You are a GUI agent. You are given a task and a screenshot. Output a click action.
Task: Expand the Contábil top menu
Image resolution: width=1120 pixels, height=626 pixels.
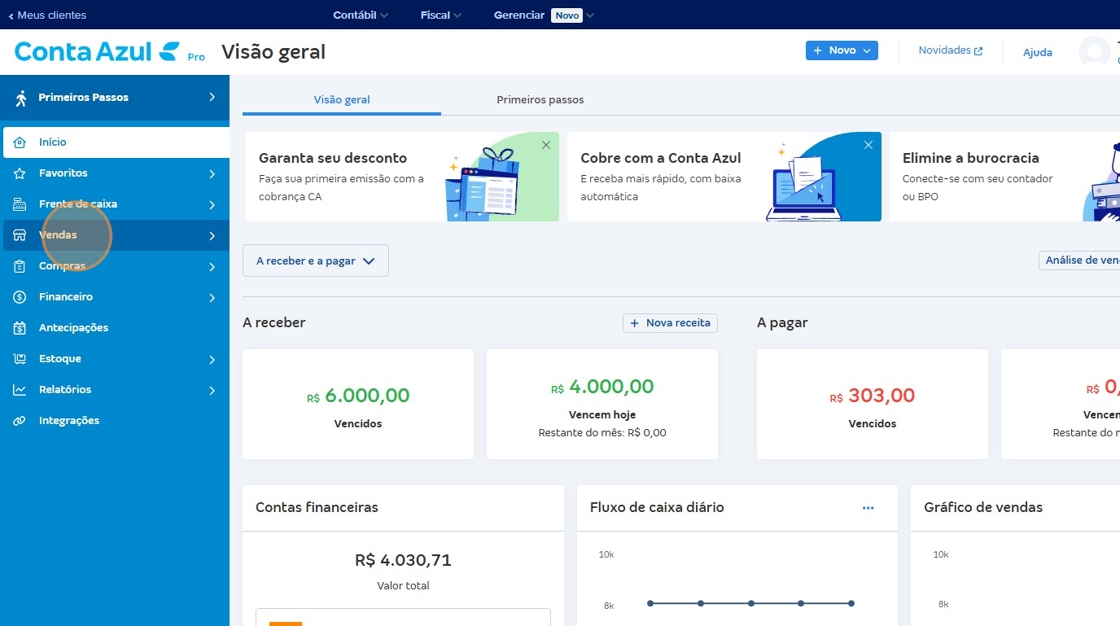tap(360, 15)
